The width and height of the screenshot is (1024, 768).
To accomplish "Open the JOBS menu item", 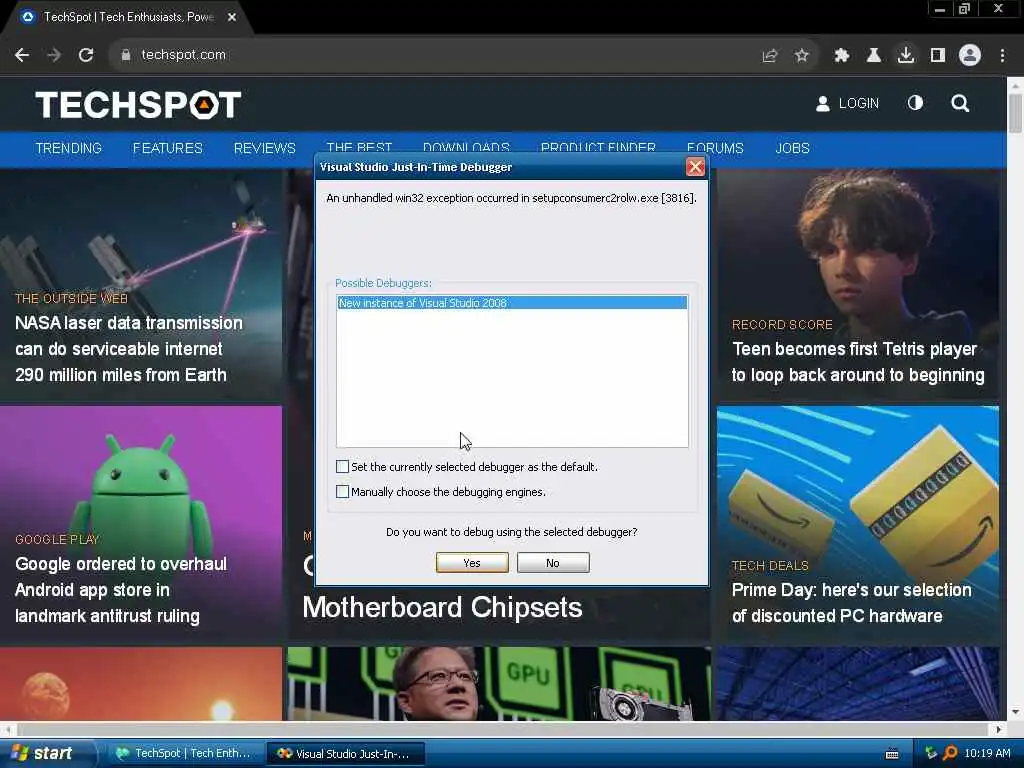I will click(792, 148).
